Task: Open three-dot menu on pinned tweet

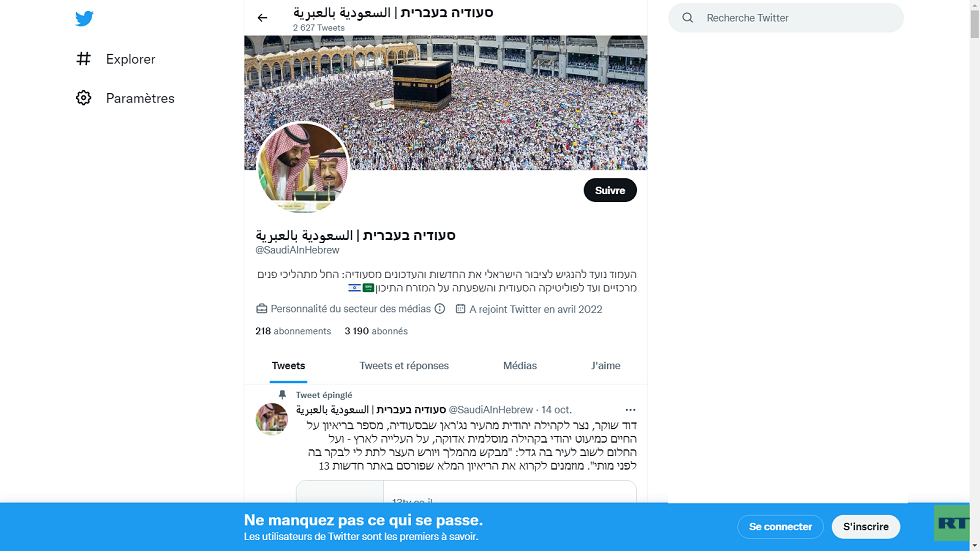Action: (630, 410)
